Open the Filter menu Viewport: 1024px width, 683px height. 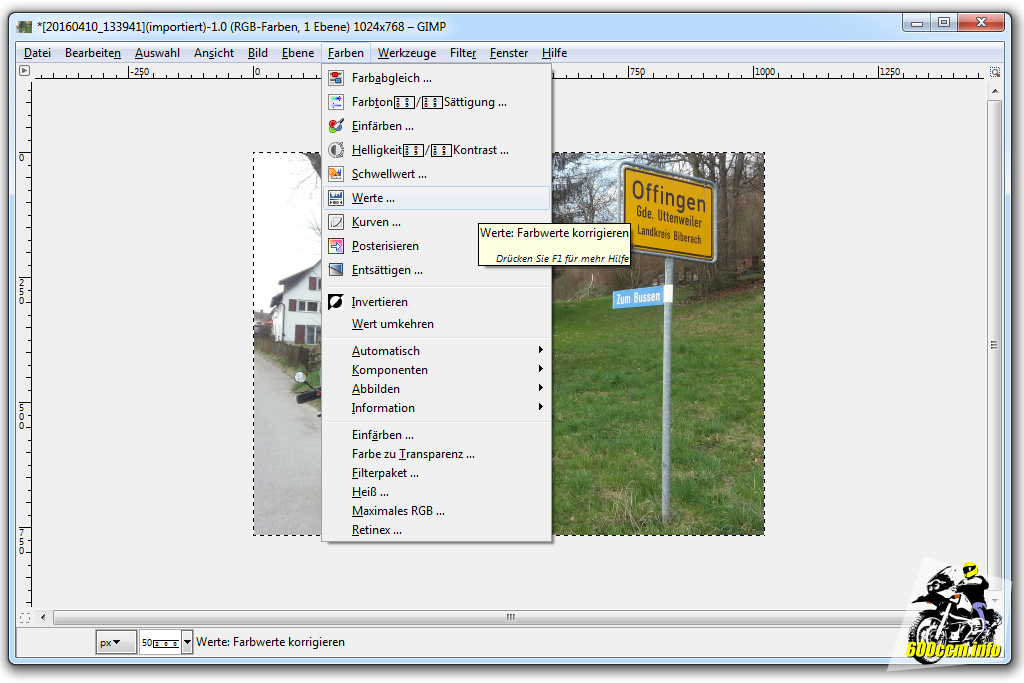463,53
